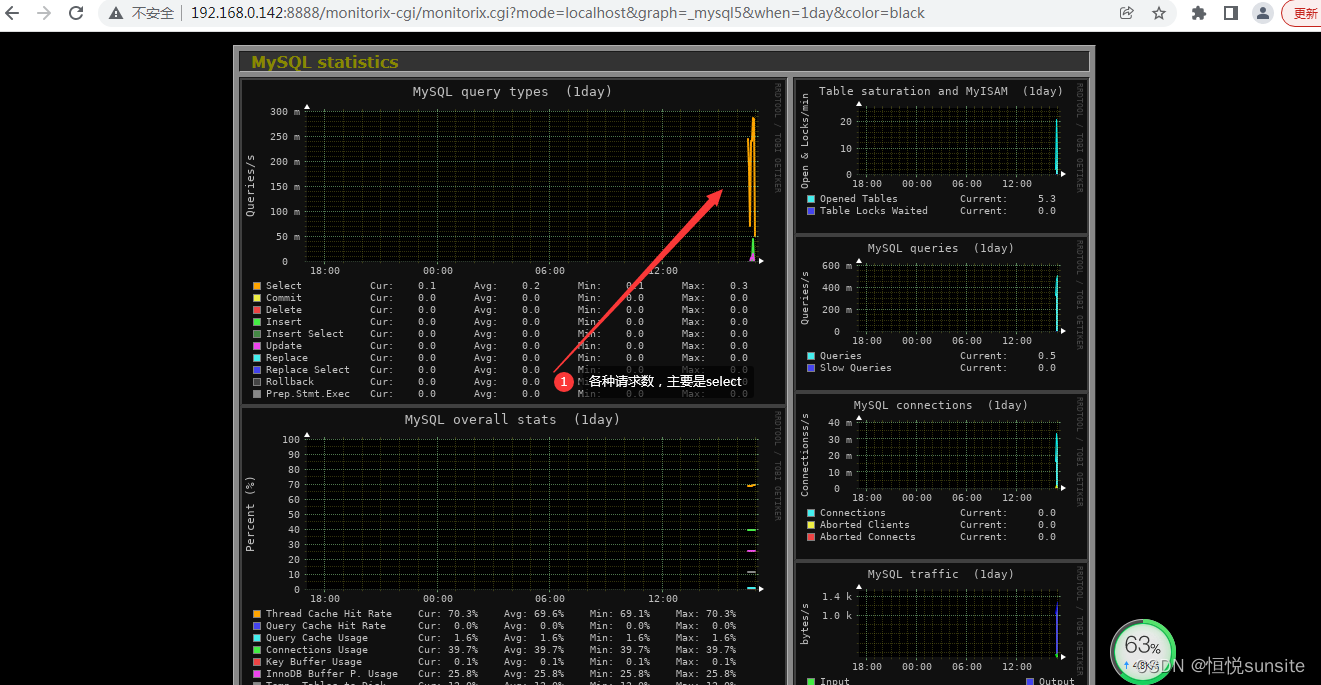Screen dimensions: 1321x685
Task: Click the Input legend label in MySQL traffic
Action: 835,682
